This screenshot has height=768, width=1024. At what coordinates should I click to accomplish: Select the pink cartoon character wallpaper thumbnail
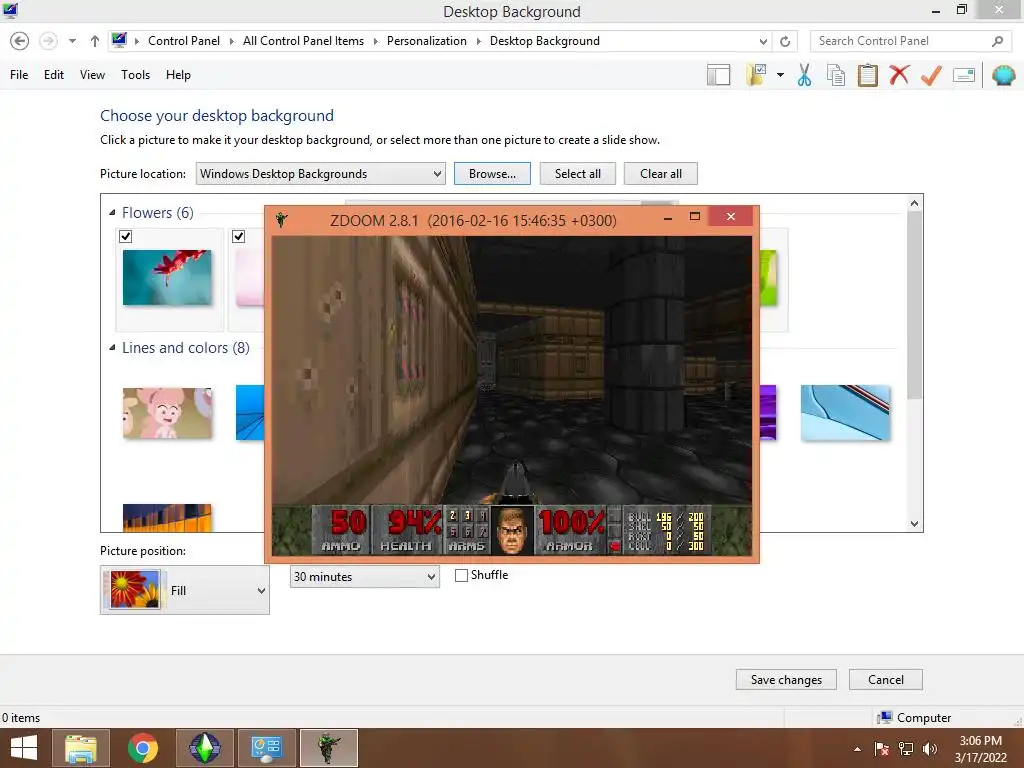click(167, 413)
